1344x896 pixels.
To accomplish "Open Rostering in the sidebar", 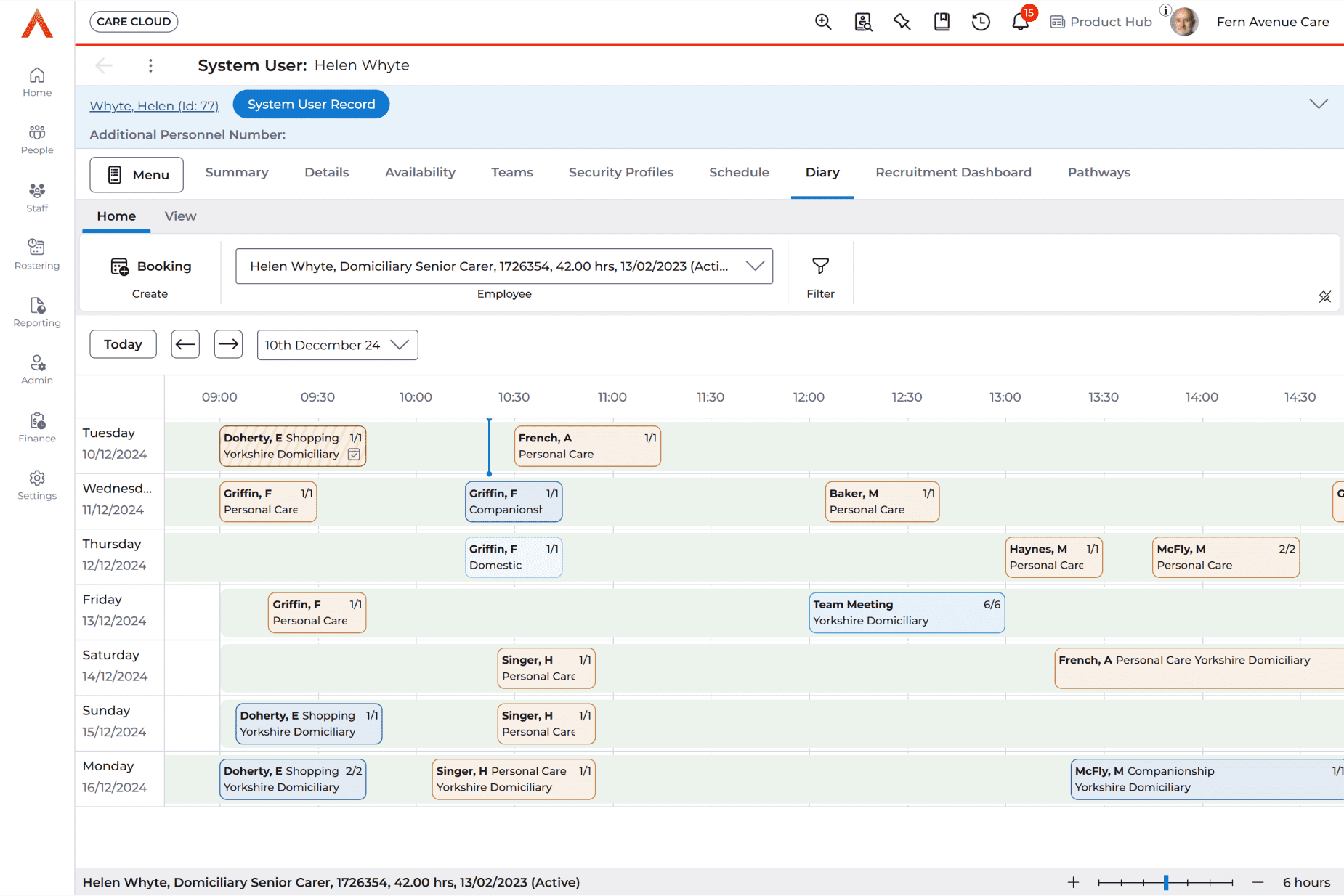I will coord(37,254).
